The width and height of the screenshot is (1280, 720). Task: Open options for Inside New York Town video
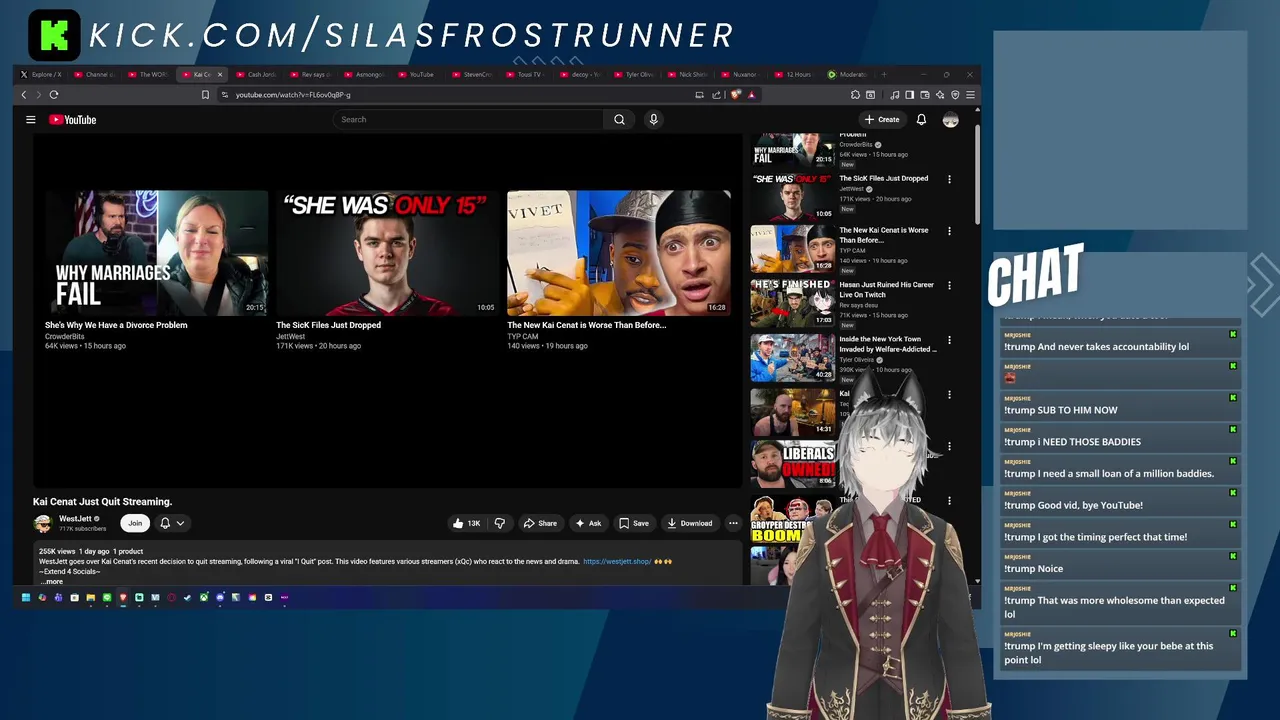pyautogui.click(x=949, y=340)
